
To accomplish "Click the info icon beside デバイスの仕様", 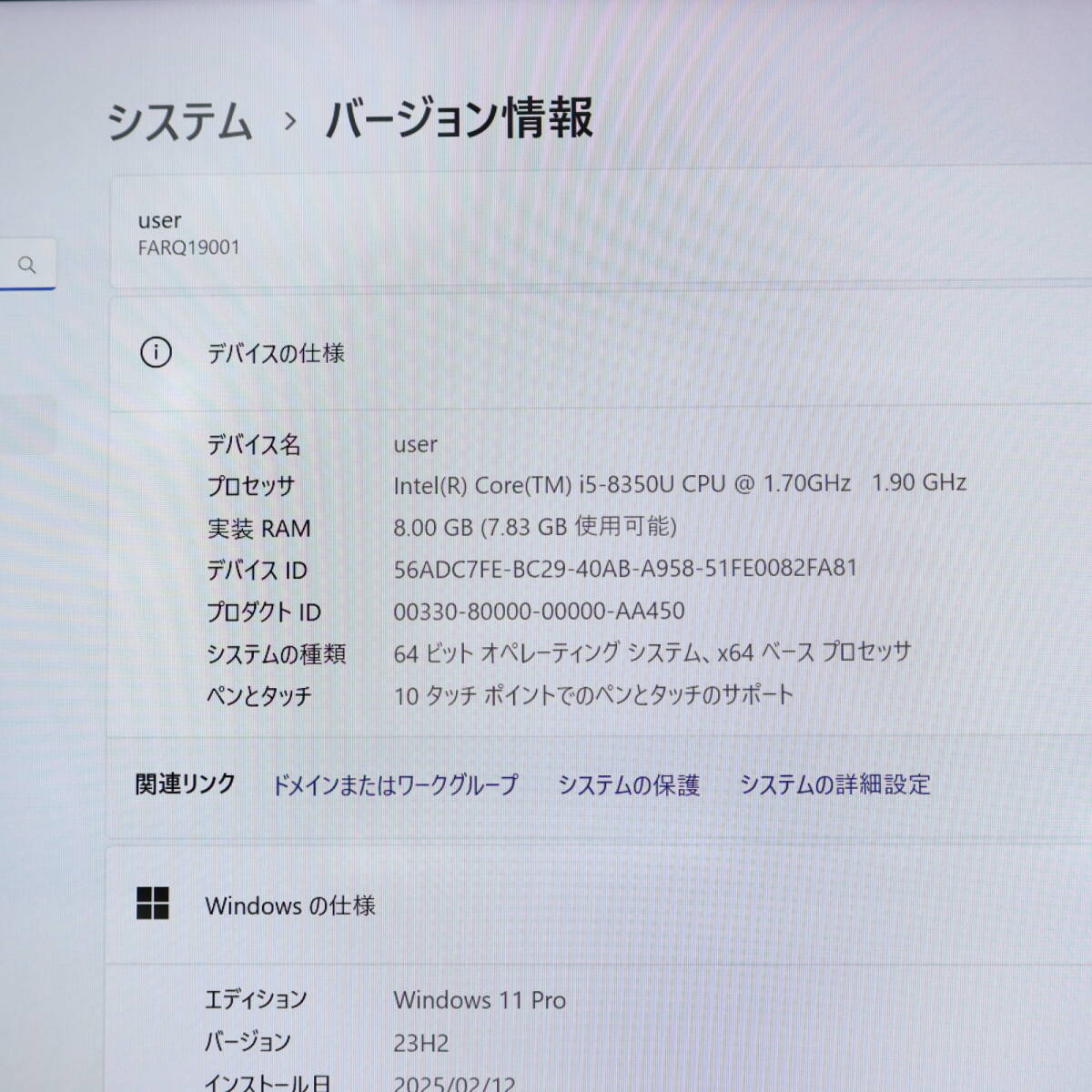I will (x=156, y=352).
